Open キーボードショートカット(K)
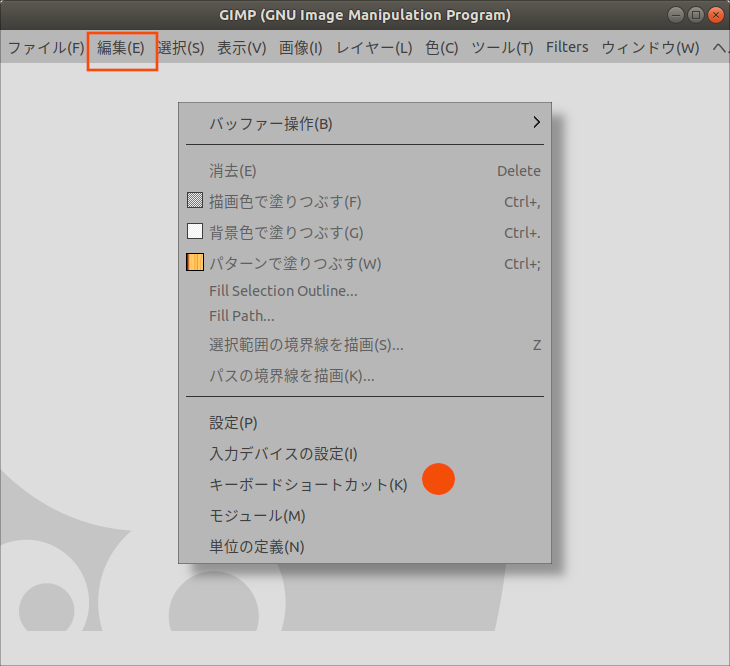Image resolution: width=730 pixels, height=666 pixels. click(x=365, y=484)
